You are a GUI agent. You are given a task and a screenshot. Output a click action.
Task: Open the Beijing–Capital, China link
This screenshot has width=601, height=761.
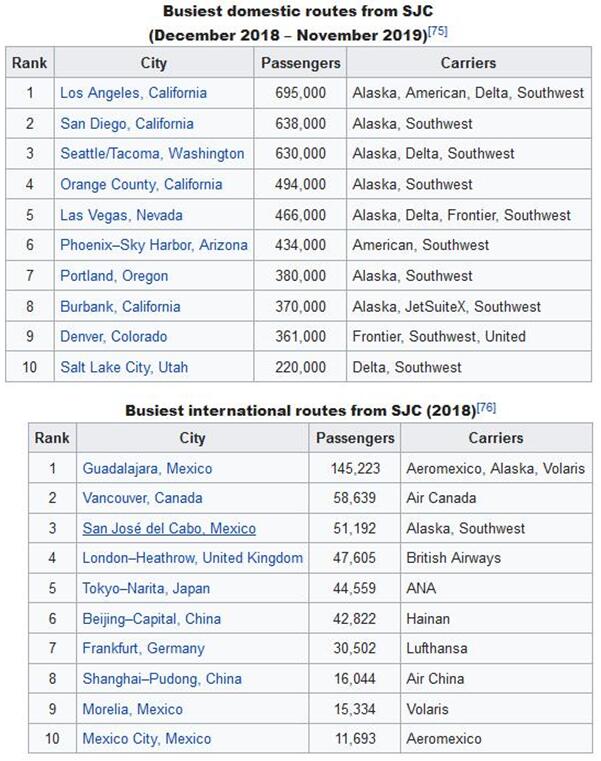[x=151, y=619]
